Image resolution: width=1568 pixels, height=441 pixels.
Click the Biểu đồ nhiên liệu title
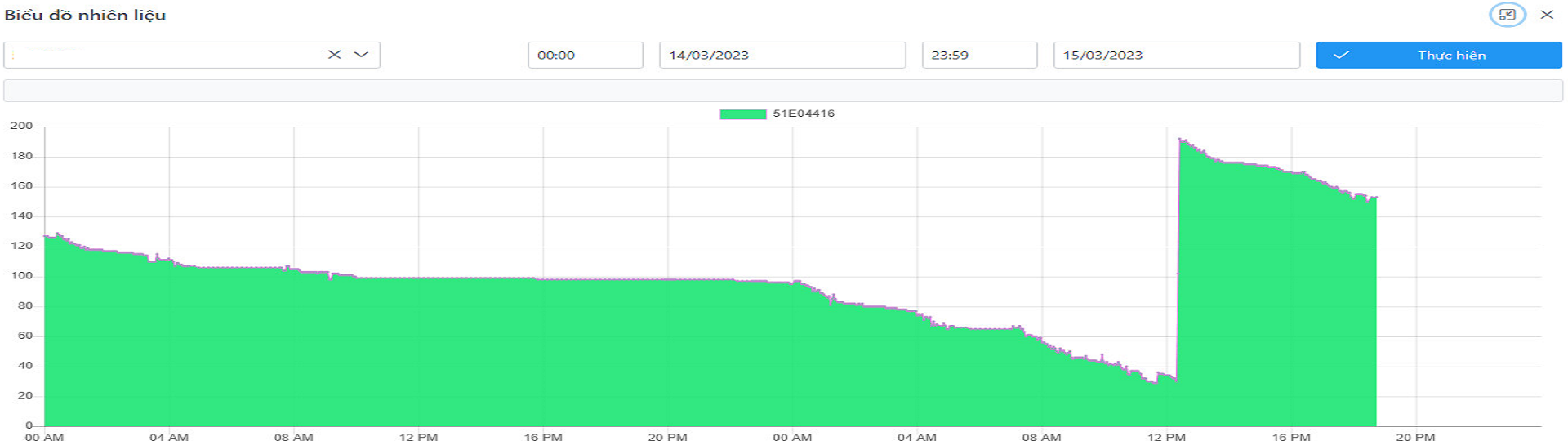85,15
